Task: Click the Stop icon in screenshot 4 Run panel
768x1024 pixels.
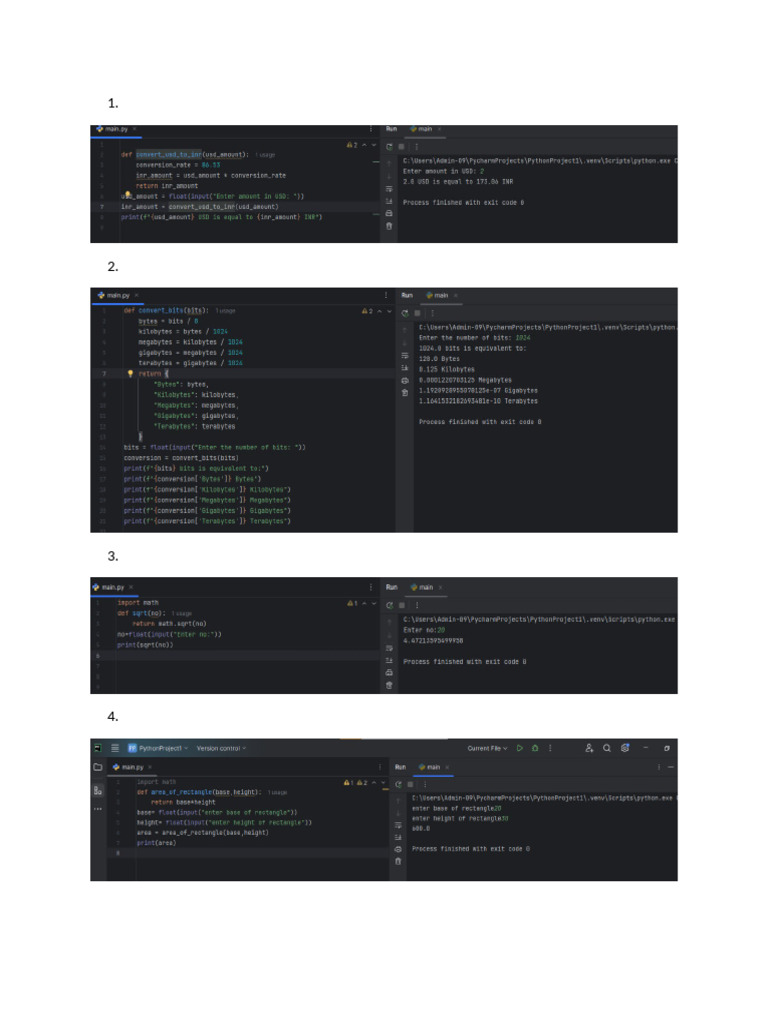Action: tap(410, 784)
